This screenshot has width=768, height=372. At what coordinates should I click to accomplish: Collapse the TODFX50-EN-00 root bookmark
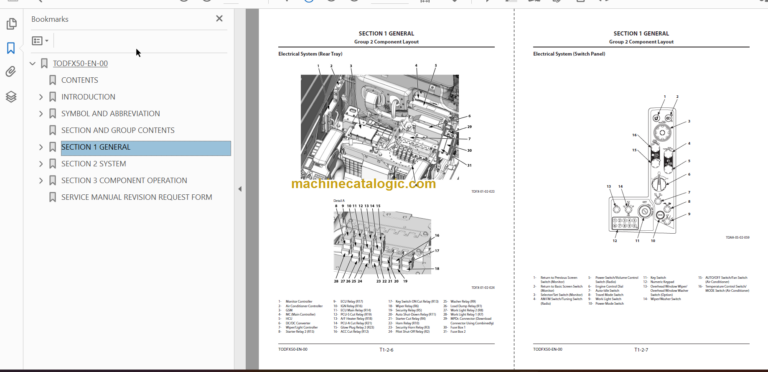33,64
